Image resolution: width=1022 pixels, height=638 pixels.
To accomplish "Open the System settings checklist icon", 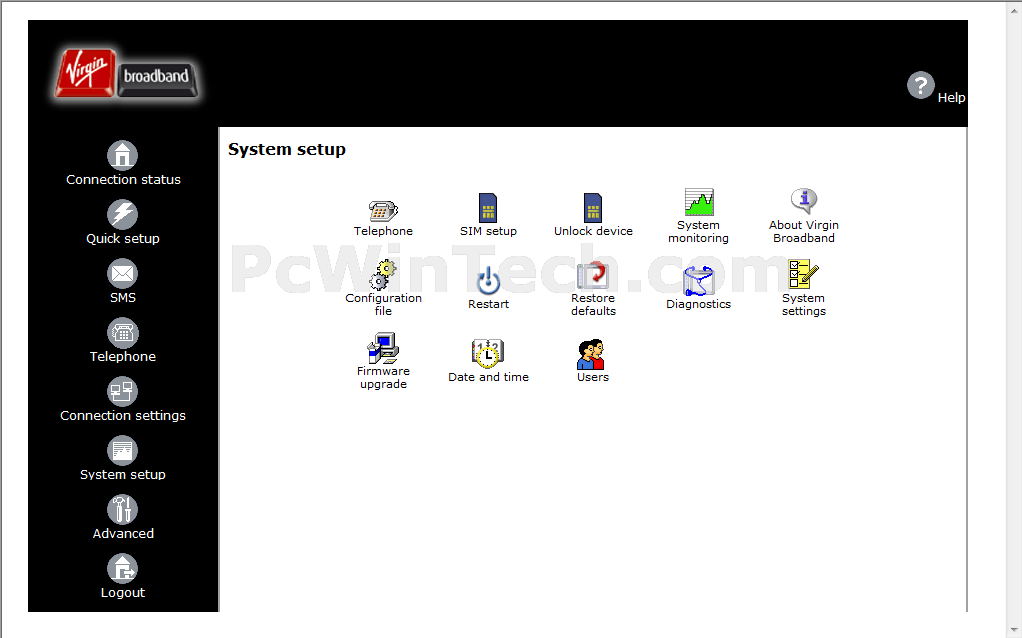I will tap(804, 274).
